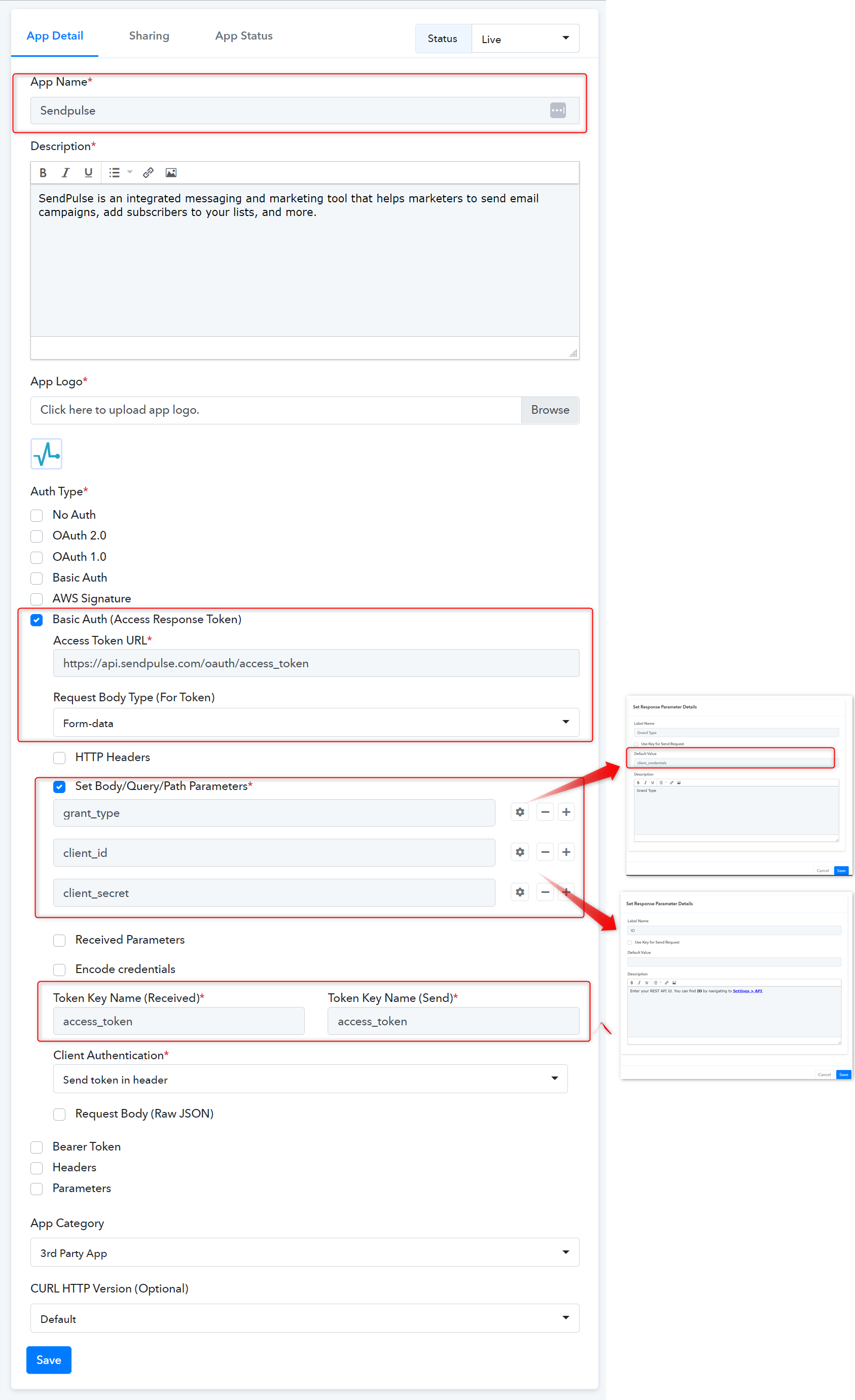The width and height of the screenshot is (855, 1400).
Task: Enable Request Body (Raw JSON) checkbox
Action: coord(60,1114)
